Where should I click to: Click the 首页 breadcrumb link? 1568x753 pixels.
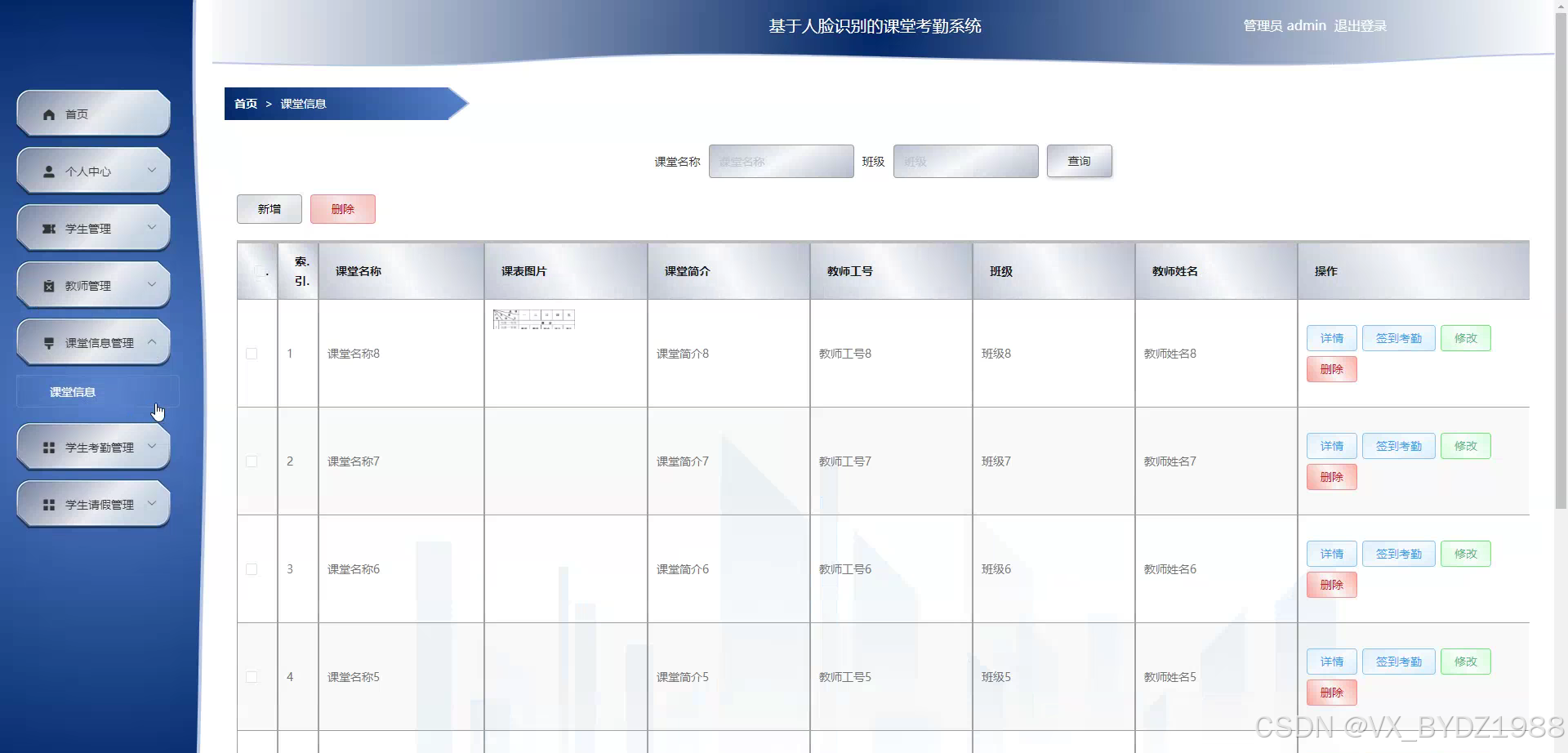[246, 104]
